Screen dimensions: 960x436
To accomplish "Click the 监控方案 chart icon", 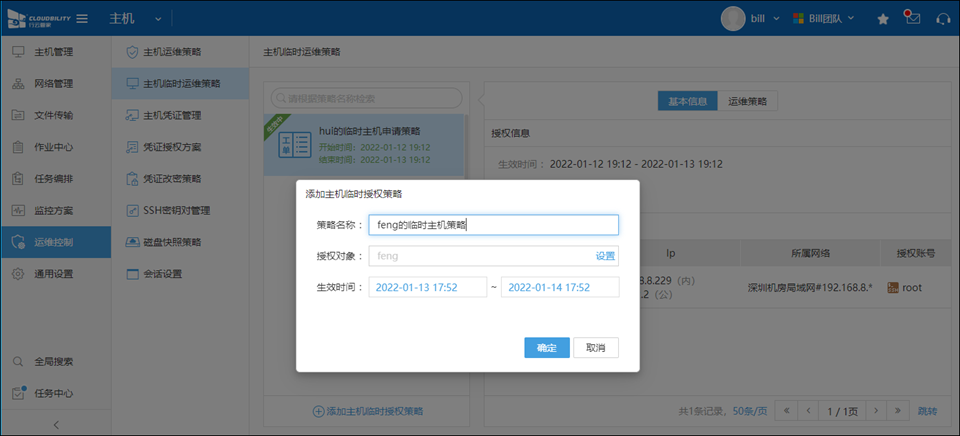I will pos(18,211).
